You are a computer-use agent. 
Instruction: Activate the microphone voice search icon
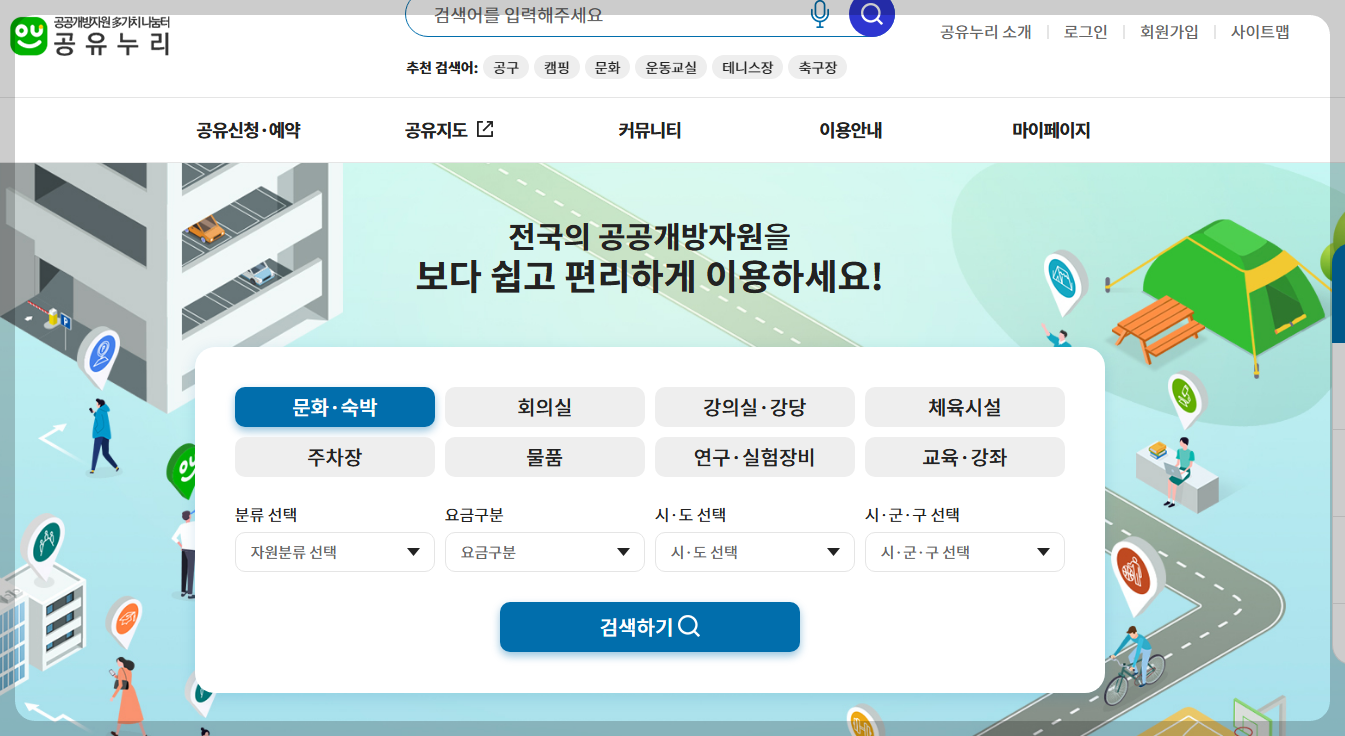(820, 14)
